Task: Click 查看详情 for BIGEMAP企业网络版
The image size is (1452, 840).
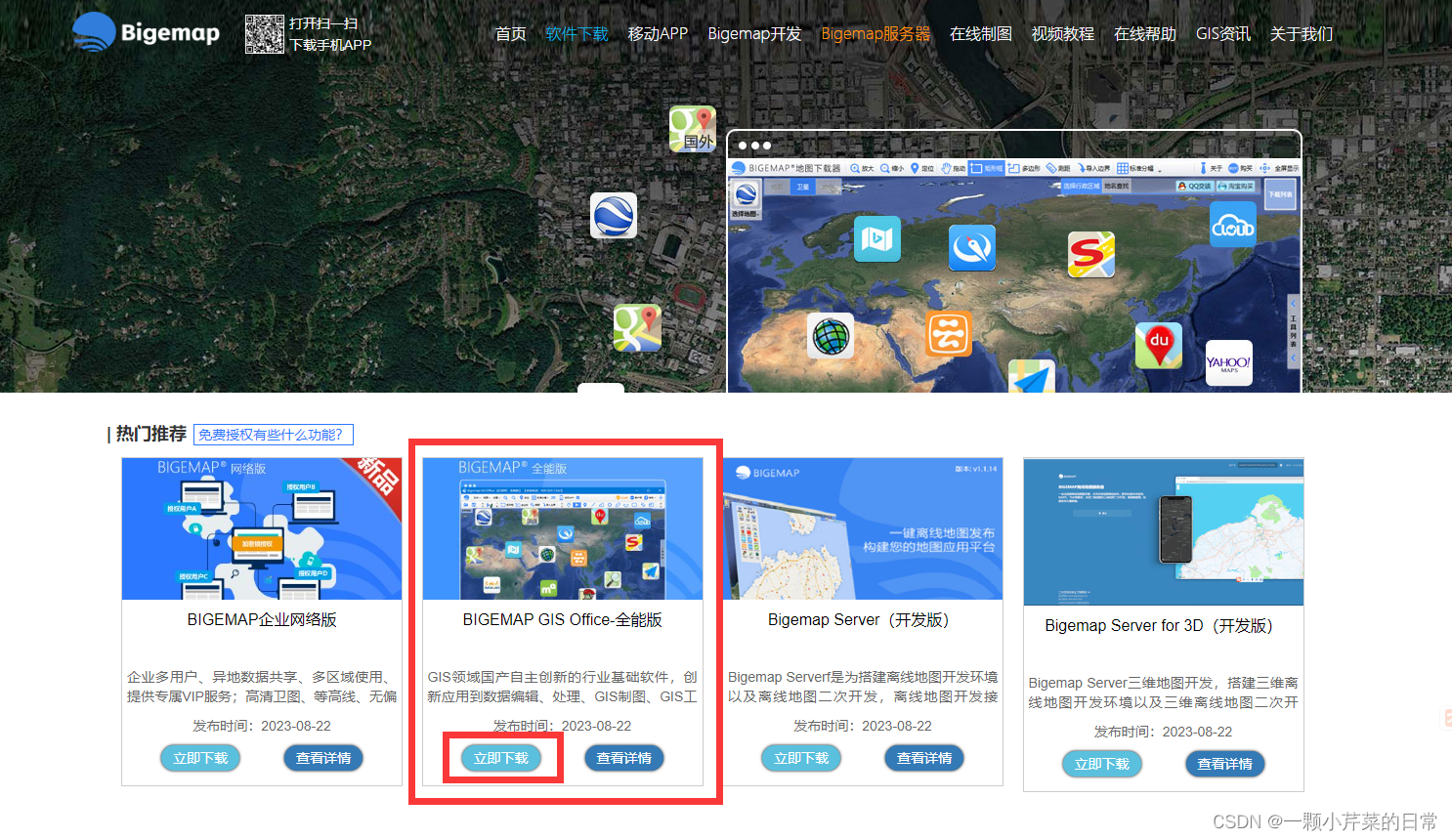Action: click(x=323, y=758)
